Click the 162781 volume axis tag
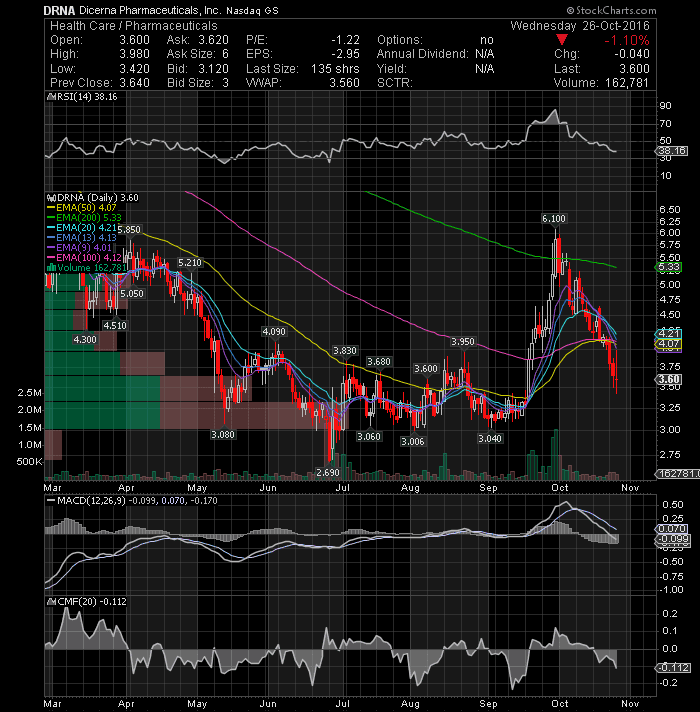The height and width of the screenshot is (712, 700). 677,474
